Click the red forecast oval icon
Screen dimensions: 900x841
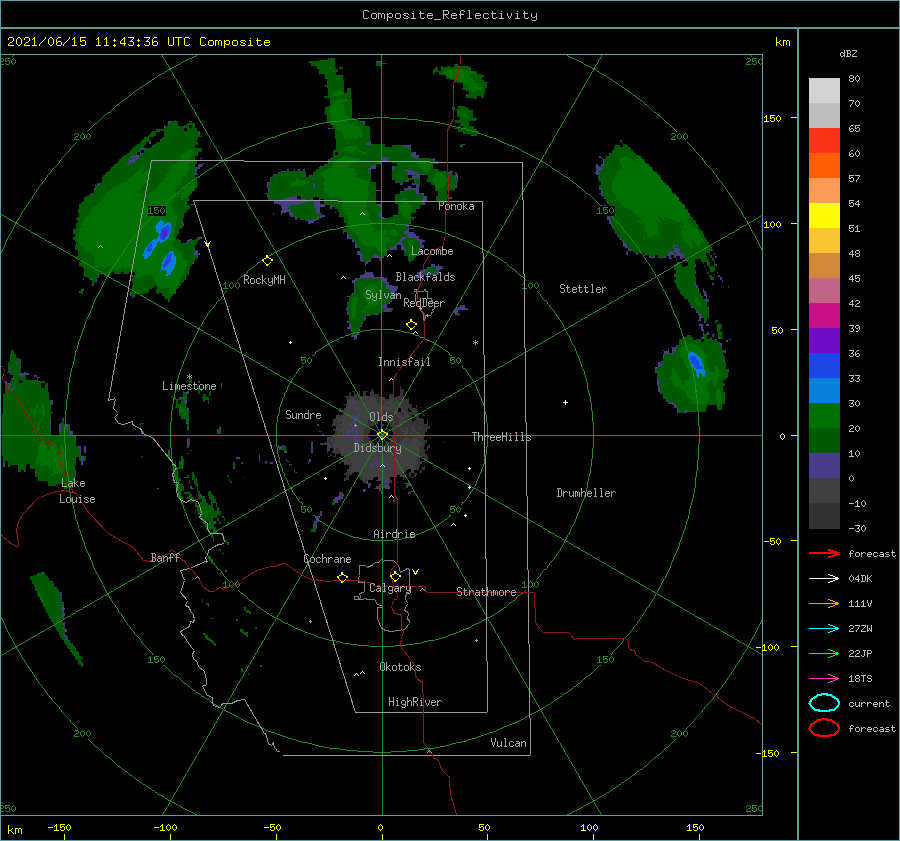(x=824, y=728)
